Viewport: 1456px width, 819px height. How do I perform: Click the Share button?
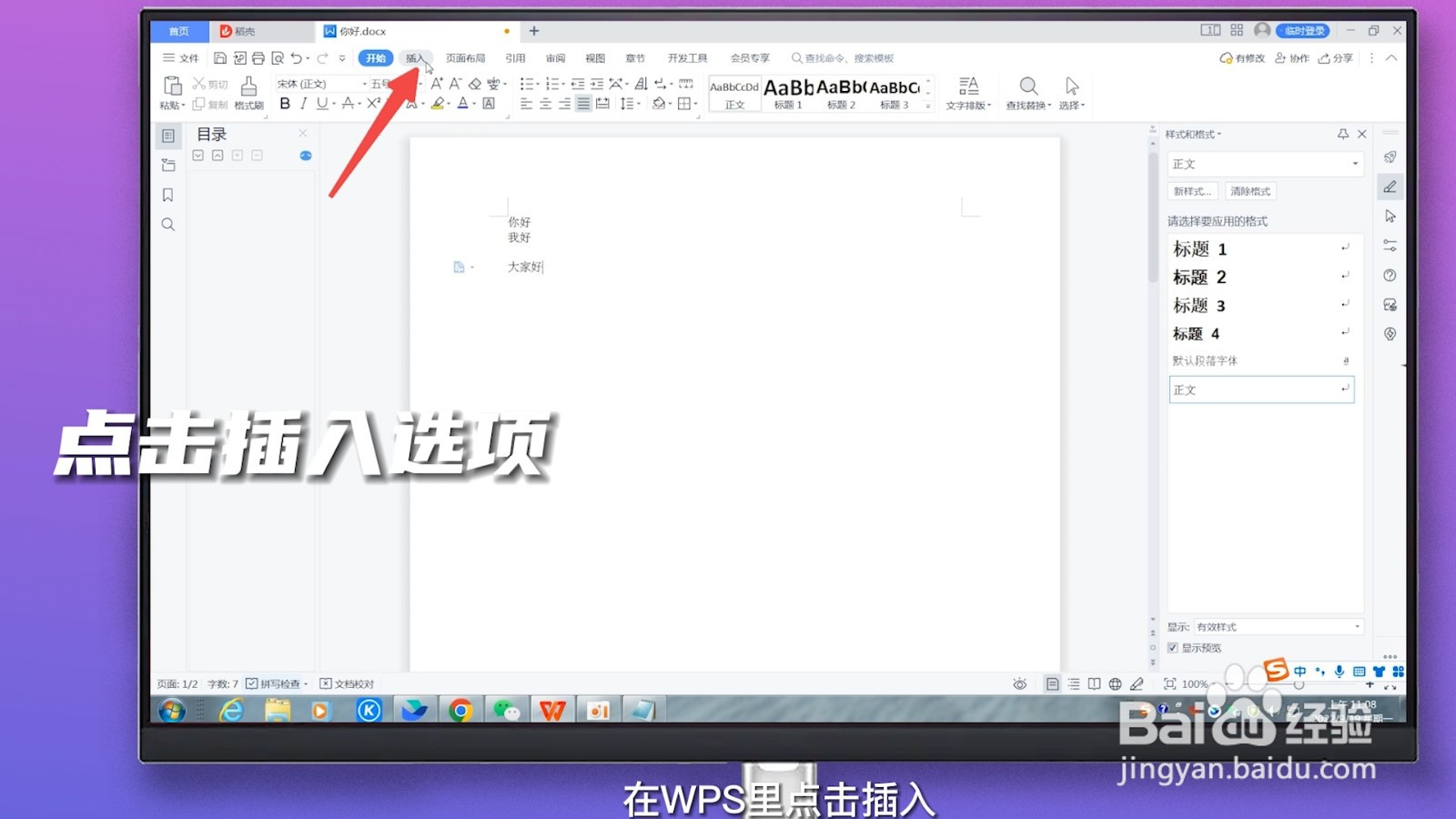pos(1336,58)
